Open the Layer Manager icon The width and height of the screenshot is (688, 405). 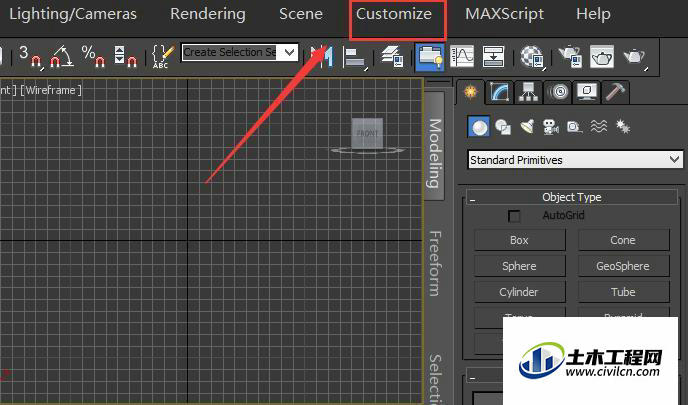coord(392,56)
